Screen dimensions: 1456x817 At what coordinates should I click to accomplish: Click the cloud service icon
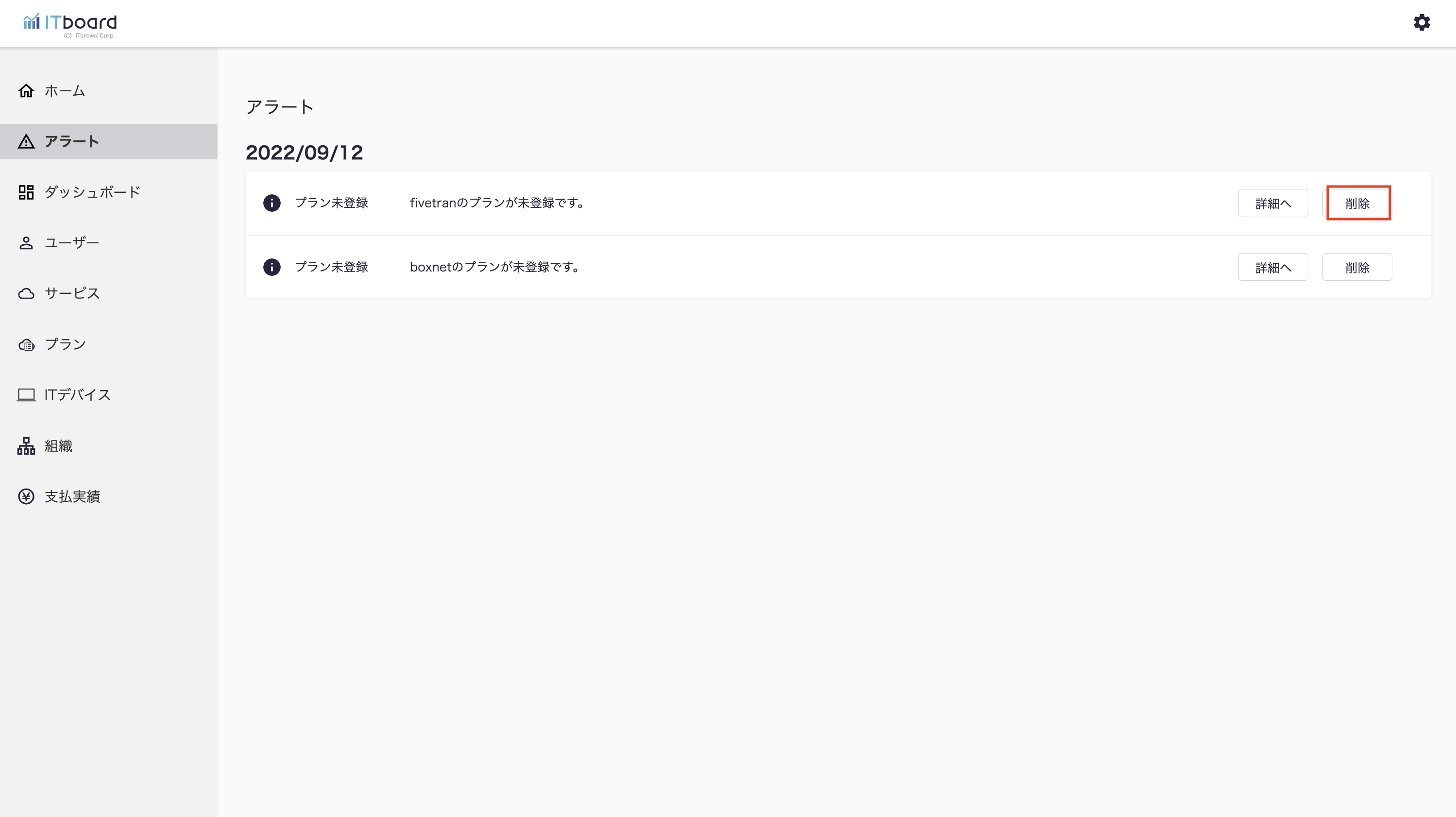click(26, 293)
